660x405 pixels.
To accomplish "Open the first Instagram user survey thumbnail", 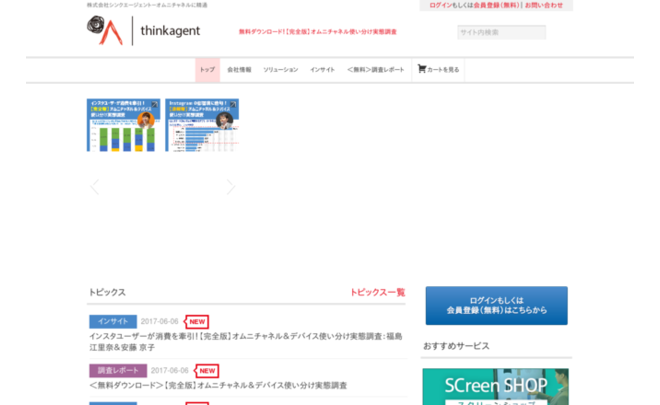I will click(x=123, y=124).
